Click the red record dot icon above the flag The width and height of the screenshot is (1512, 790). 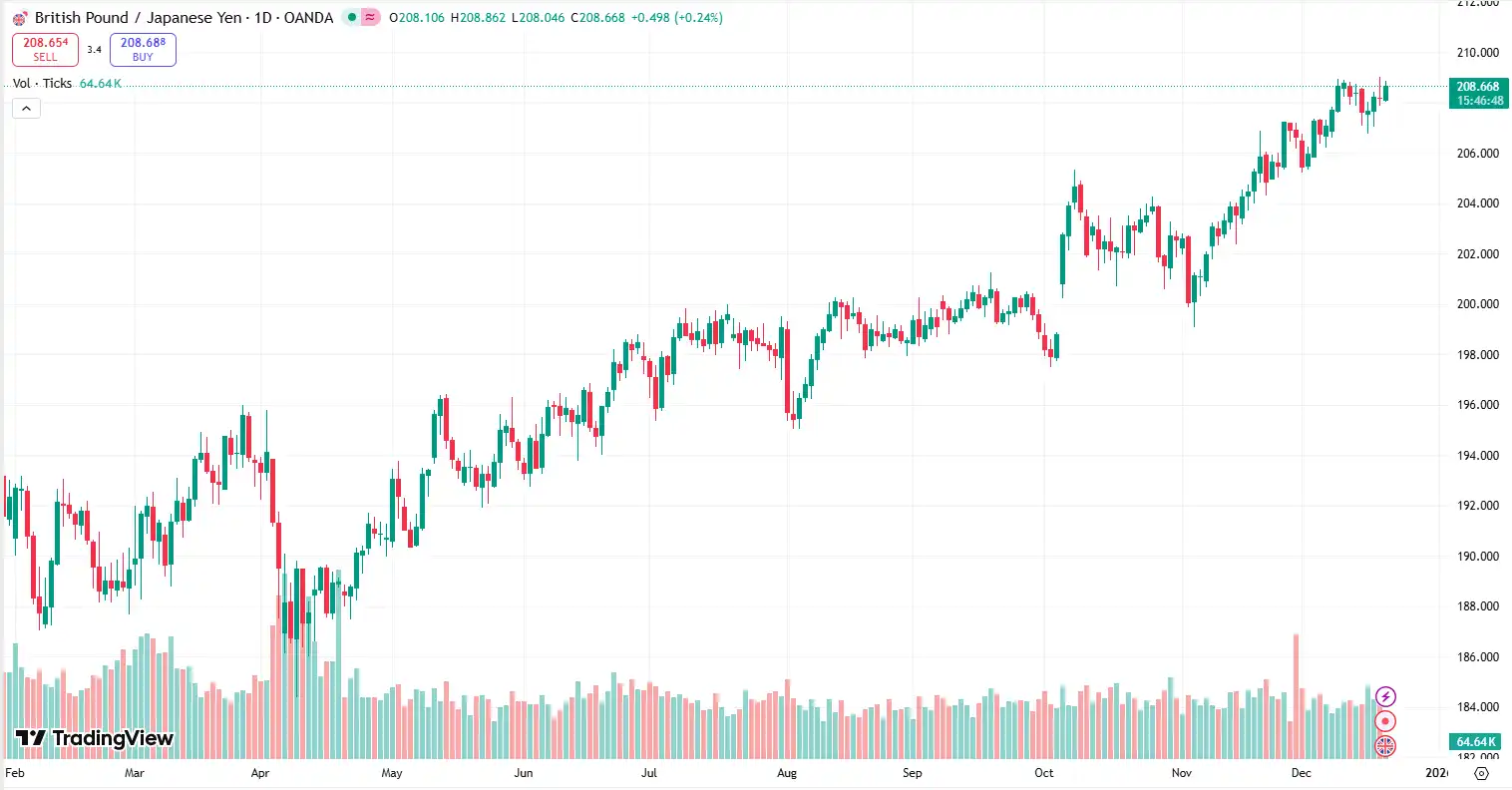click(x=1385, y=720)
